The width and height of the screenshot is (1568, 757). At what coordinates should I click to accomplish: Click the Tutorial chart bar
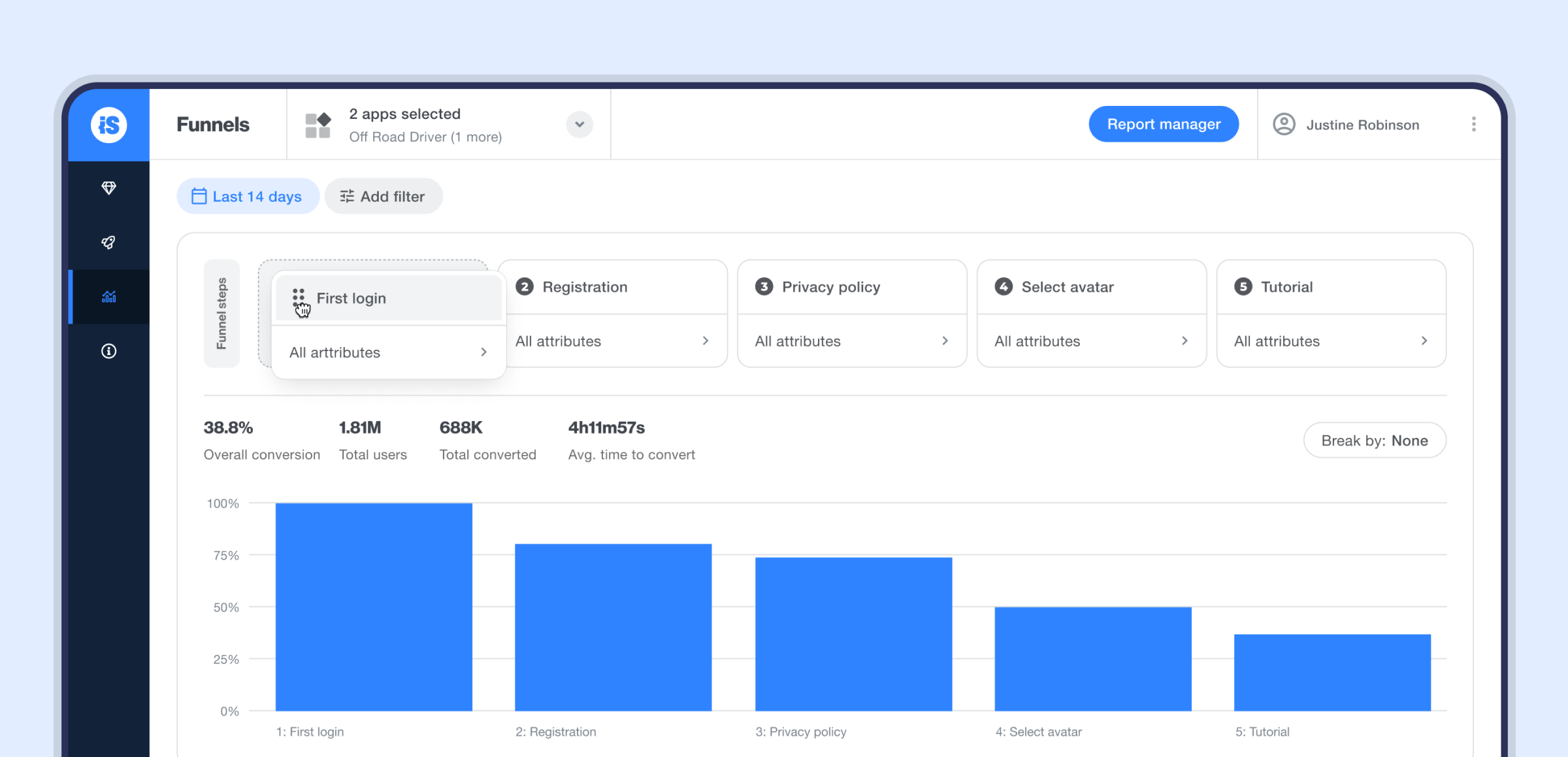point(1332,672)
